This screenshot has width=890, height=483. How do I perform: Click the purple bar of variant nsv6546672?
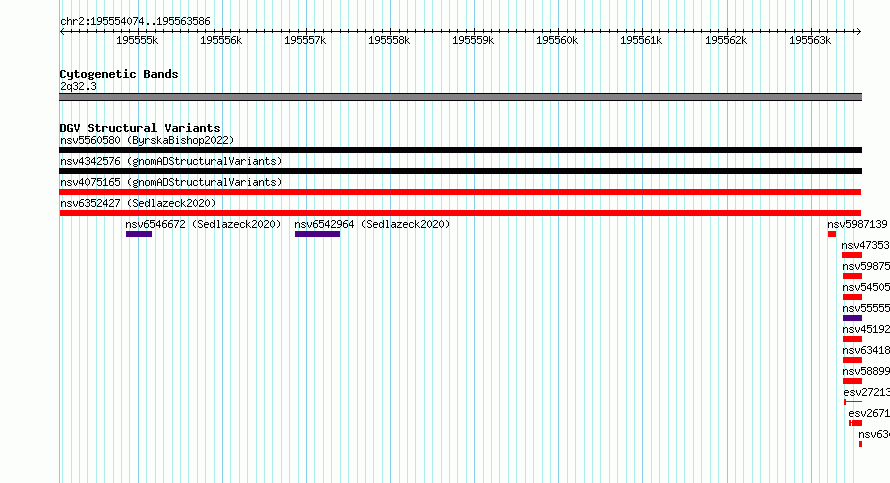(139, 234)
